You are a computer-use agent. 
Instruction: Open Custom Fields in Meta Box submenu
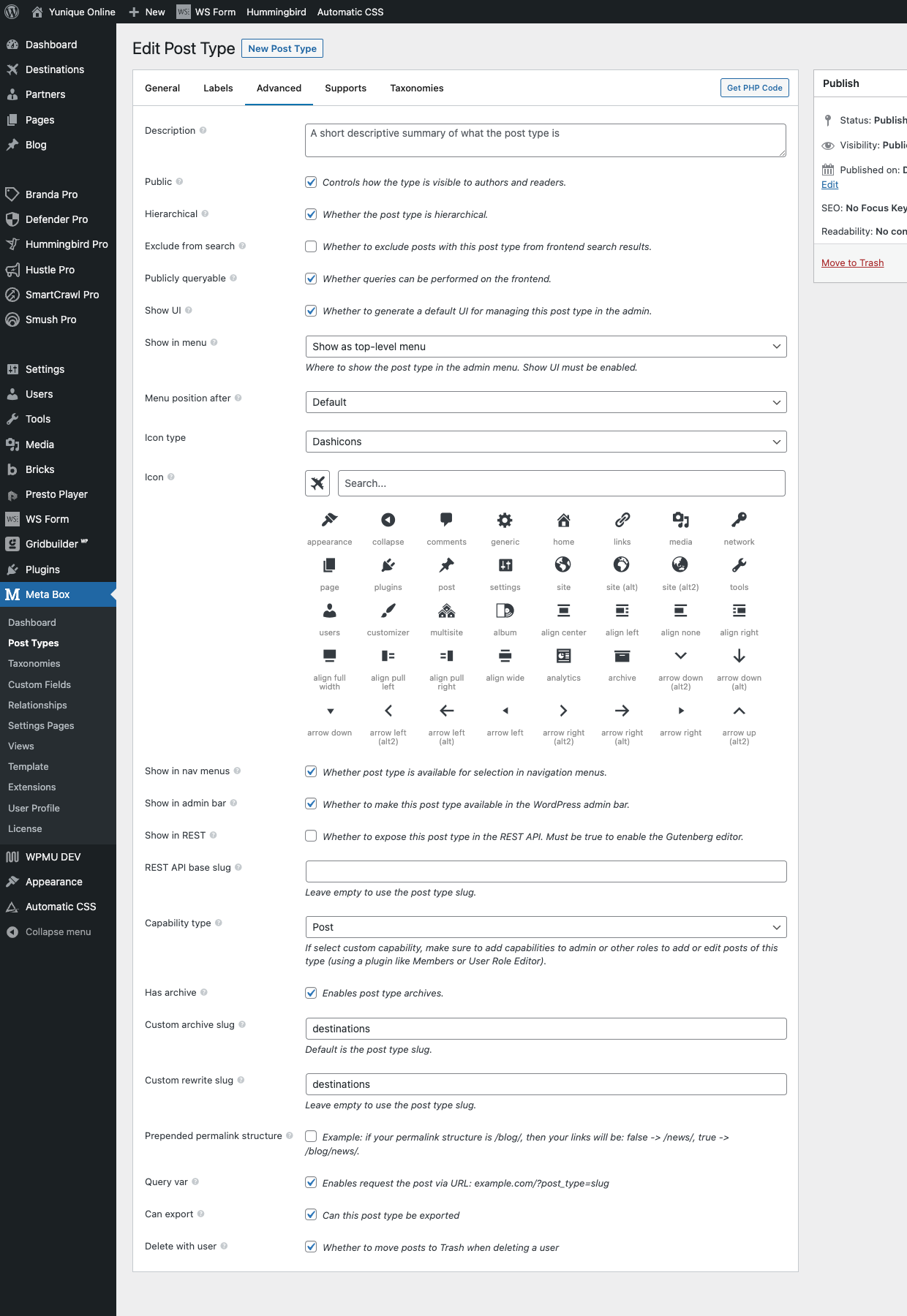pos(39,684)
